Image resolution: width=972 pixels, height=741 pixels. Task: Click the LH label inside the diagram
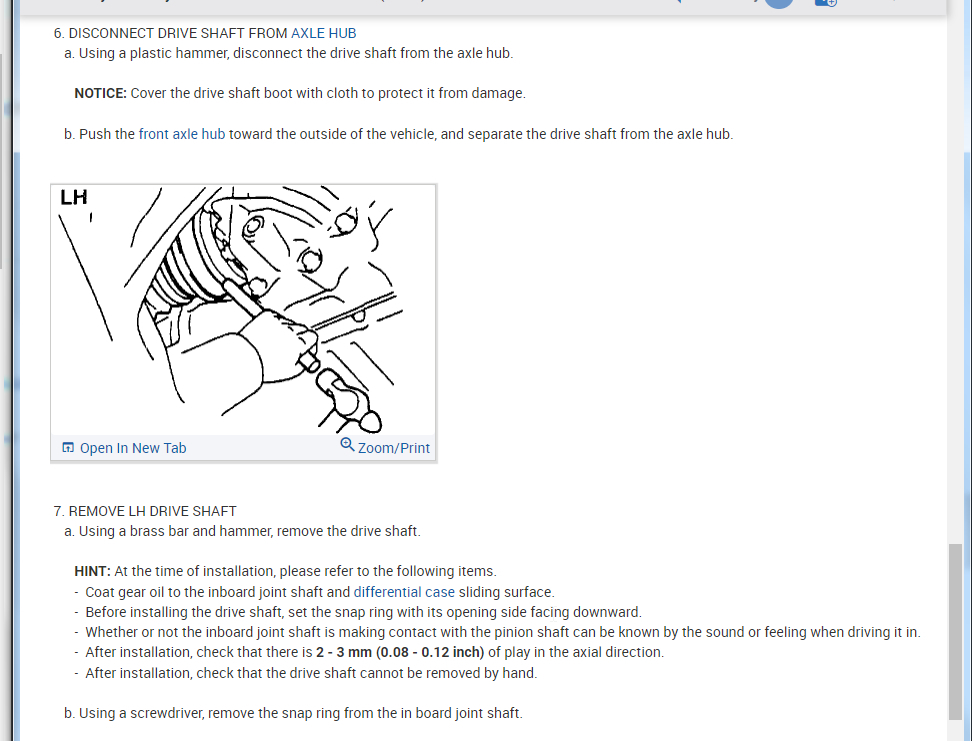pyautogui.click(x=74, y=197)
